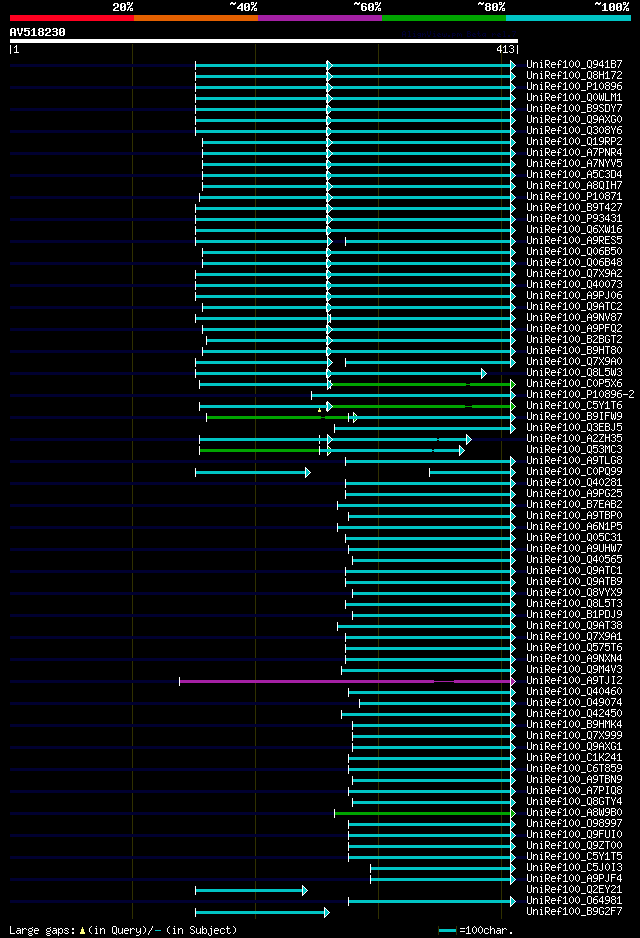The width and height of the screenshot is (640, 938).
Task: Select hit UniRef100_B9IFW9
Action: (x=574, y=416)
